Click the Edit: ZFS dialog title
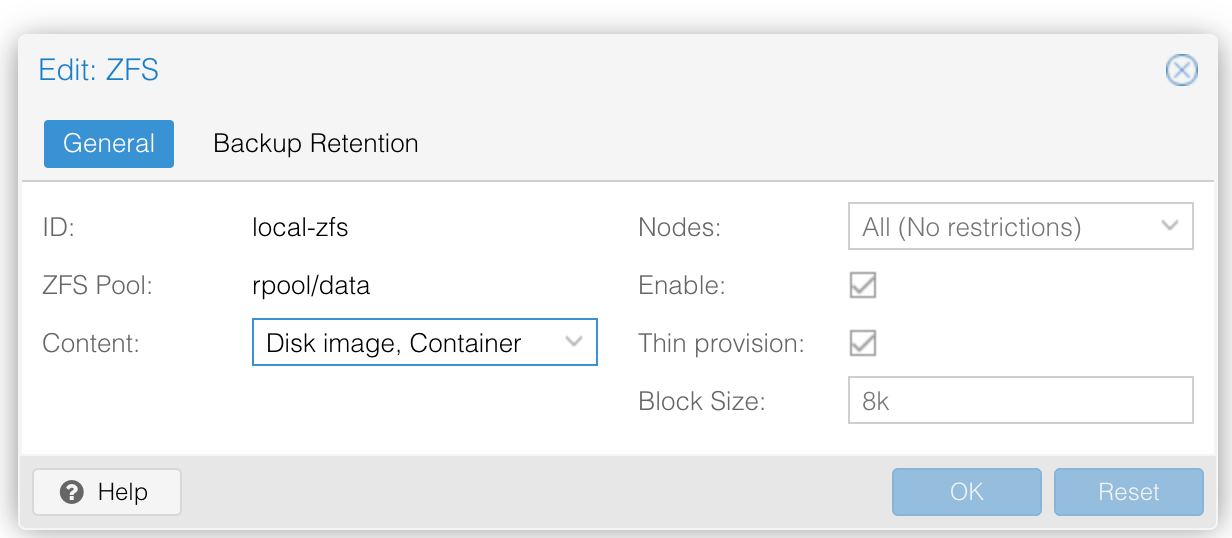The height and width of the screenshot is (538, 1232). (98, 70)
